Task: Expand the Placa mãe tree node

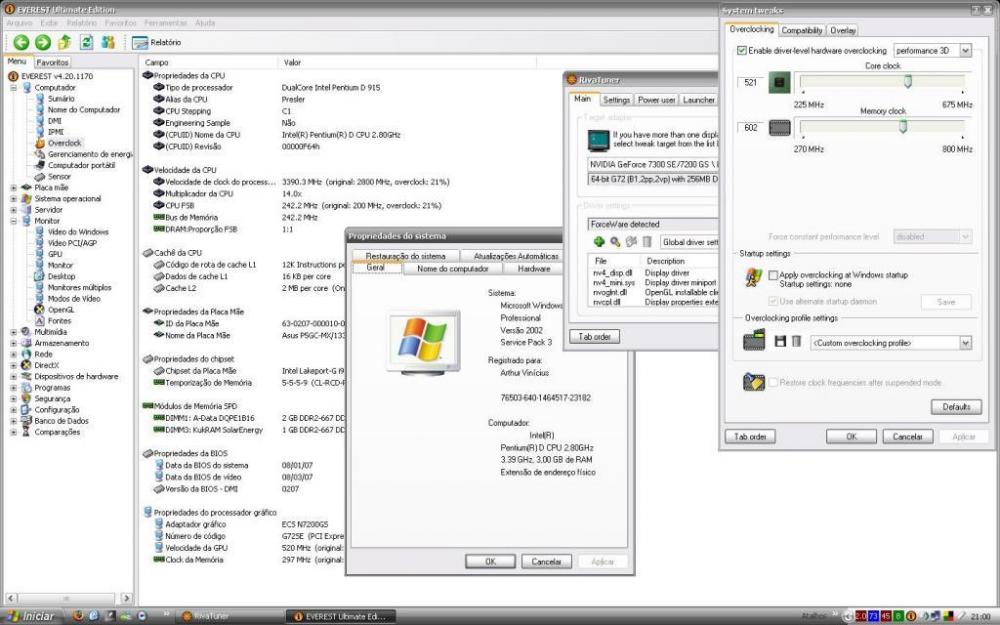Action: [x=14, y=187]
